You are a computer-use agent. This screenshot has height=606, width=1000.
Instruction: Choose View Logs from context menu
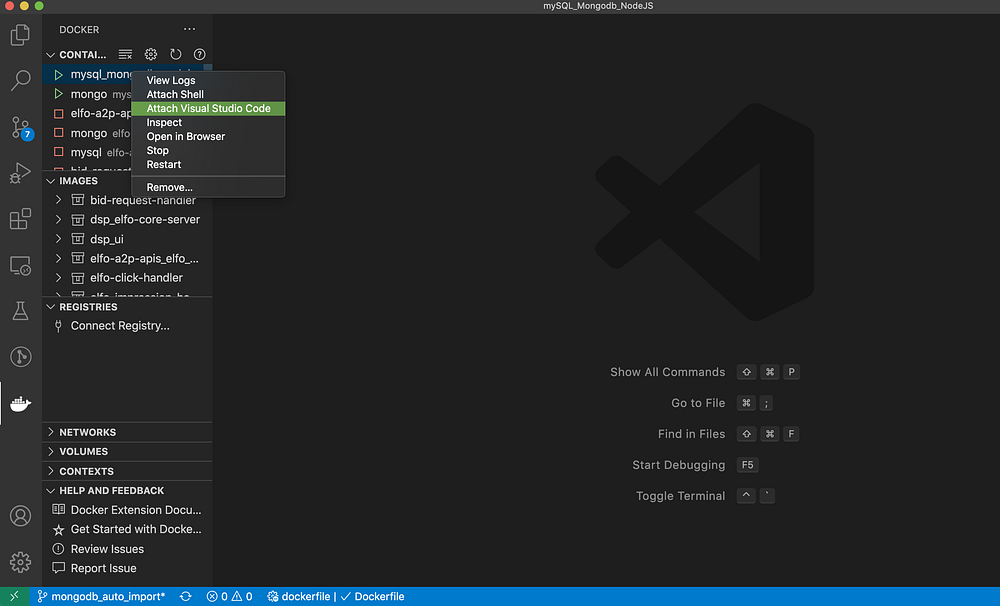tap(208, 80)
